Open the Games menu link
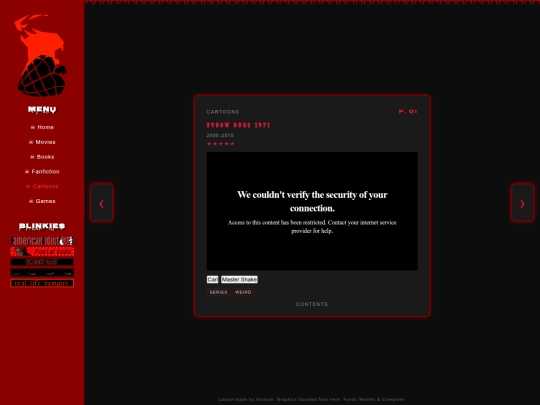Viewport: 540px width, 405px height. pos(42,201)
